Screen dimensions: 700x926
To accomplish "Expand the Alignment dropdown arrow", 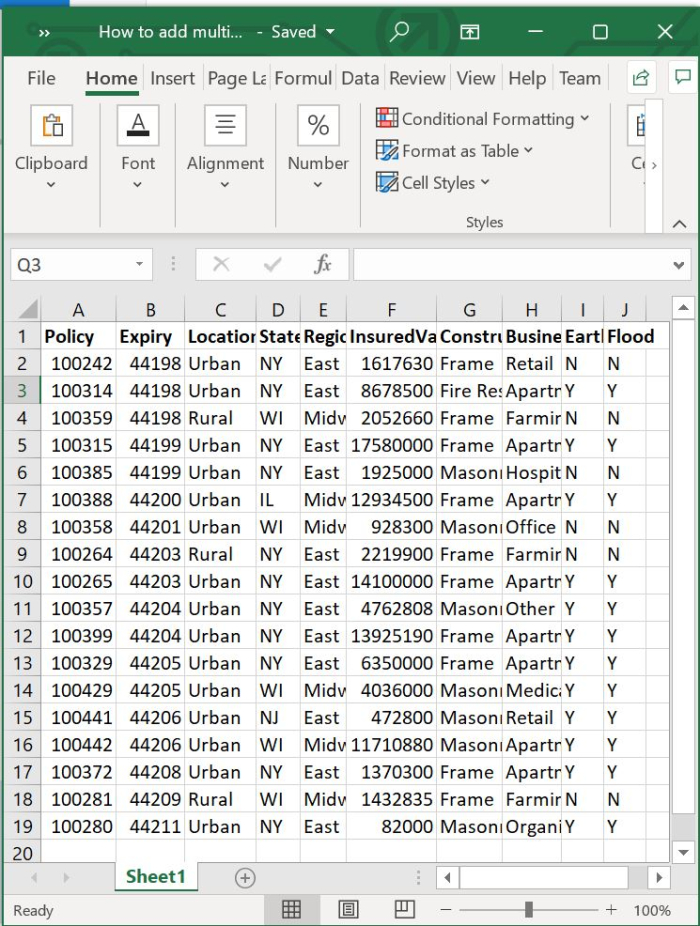I will (224, 185).
